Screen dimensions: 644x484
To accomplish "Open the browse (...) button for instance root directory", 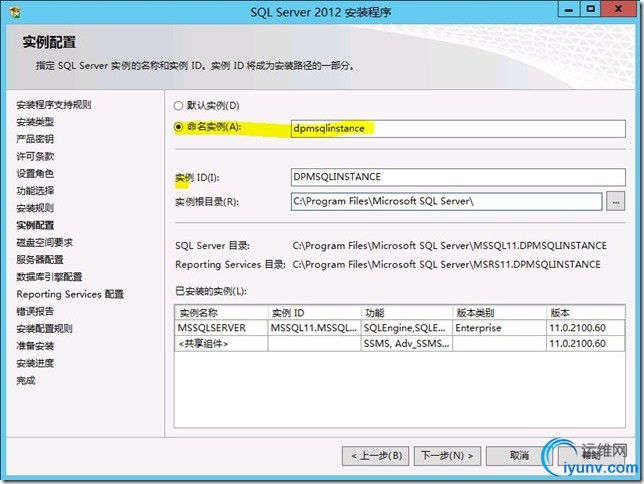I will pyautogui.click(x=616, y=201).
